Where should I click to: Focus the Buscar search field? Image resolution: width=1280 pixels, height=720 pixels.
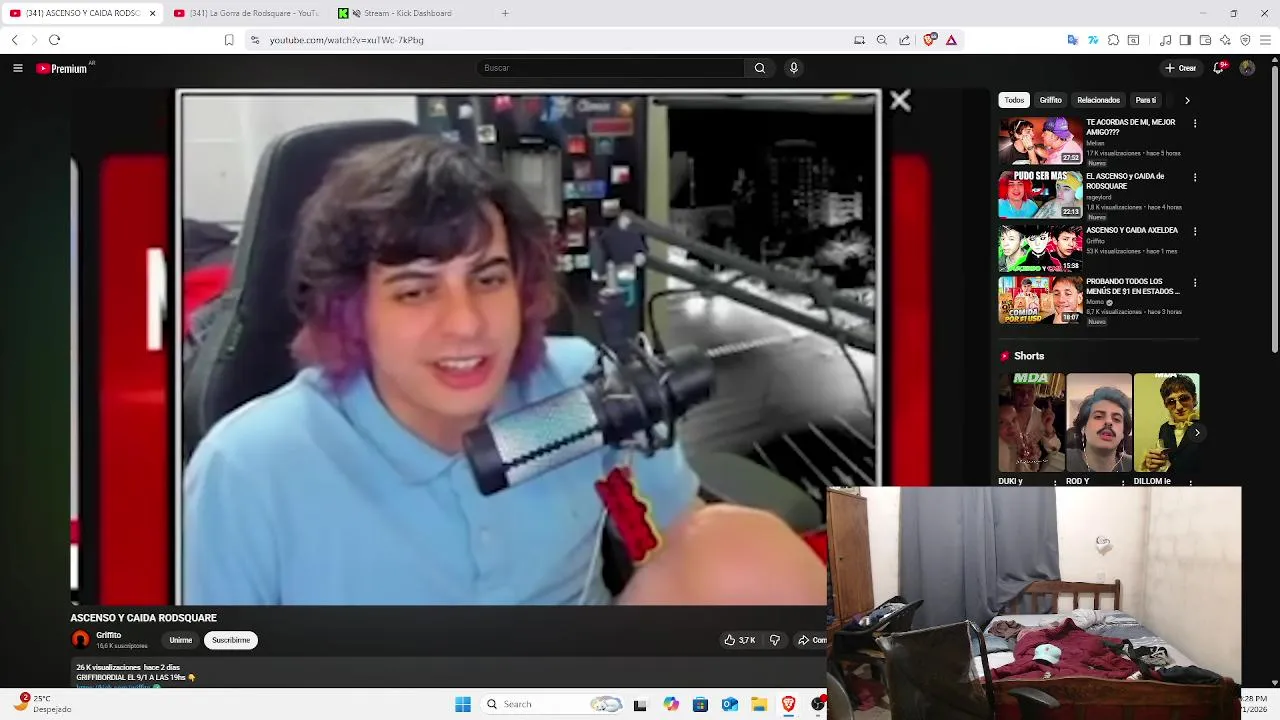610,68
